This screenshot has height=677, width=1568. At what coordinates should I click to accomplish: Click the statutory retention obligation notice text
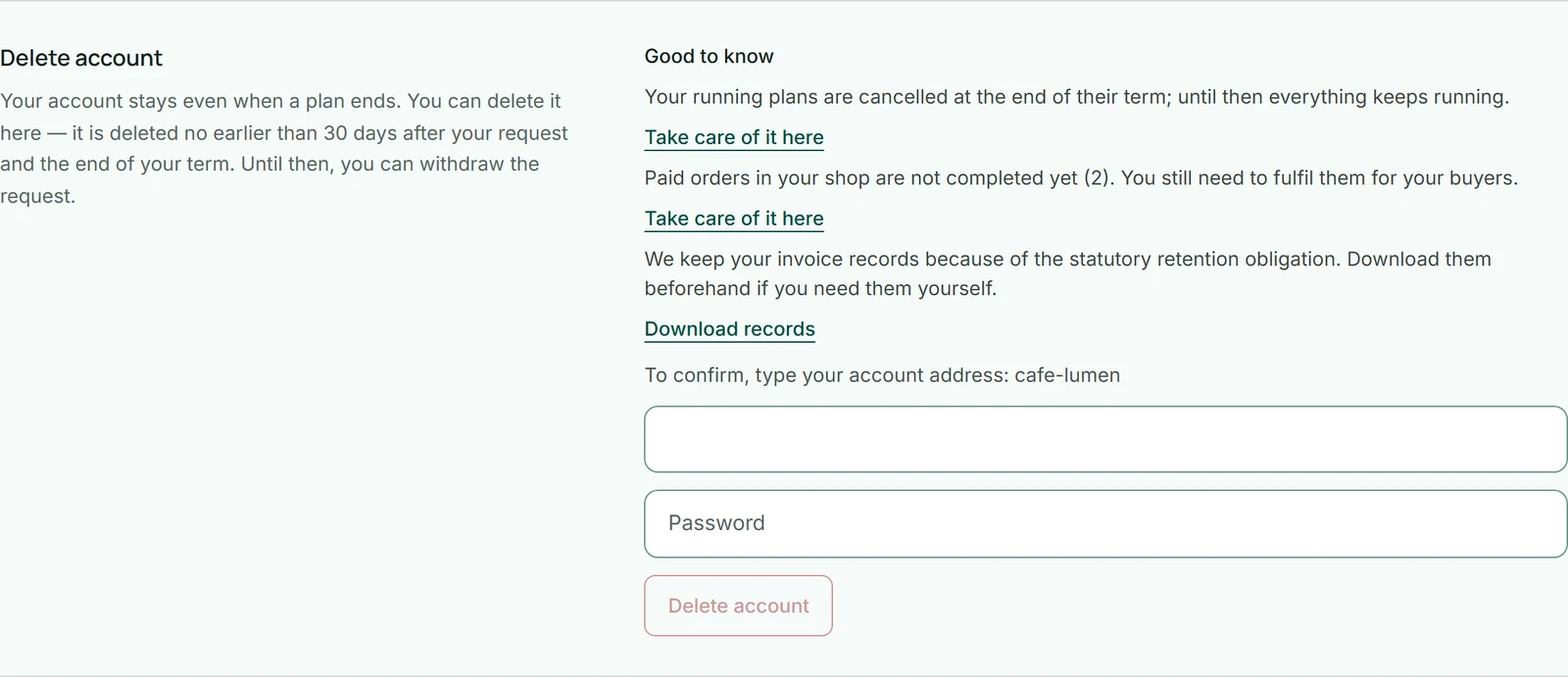(x=1068, y=273)
